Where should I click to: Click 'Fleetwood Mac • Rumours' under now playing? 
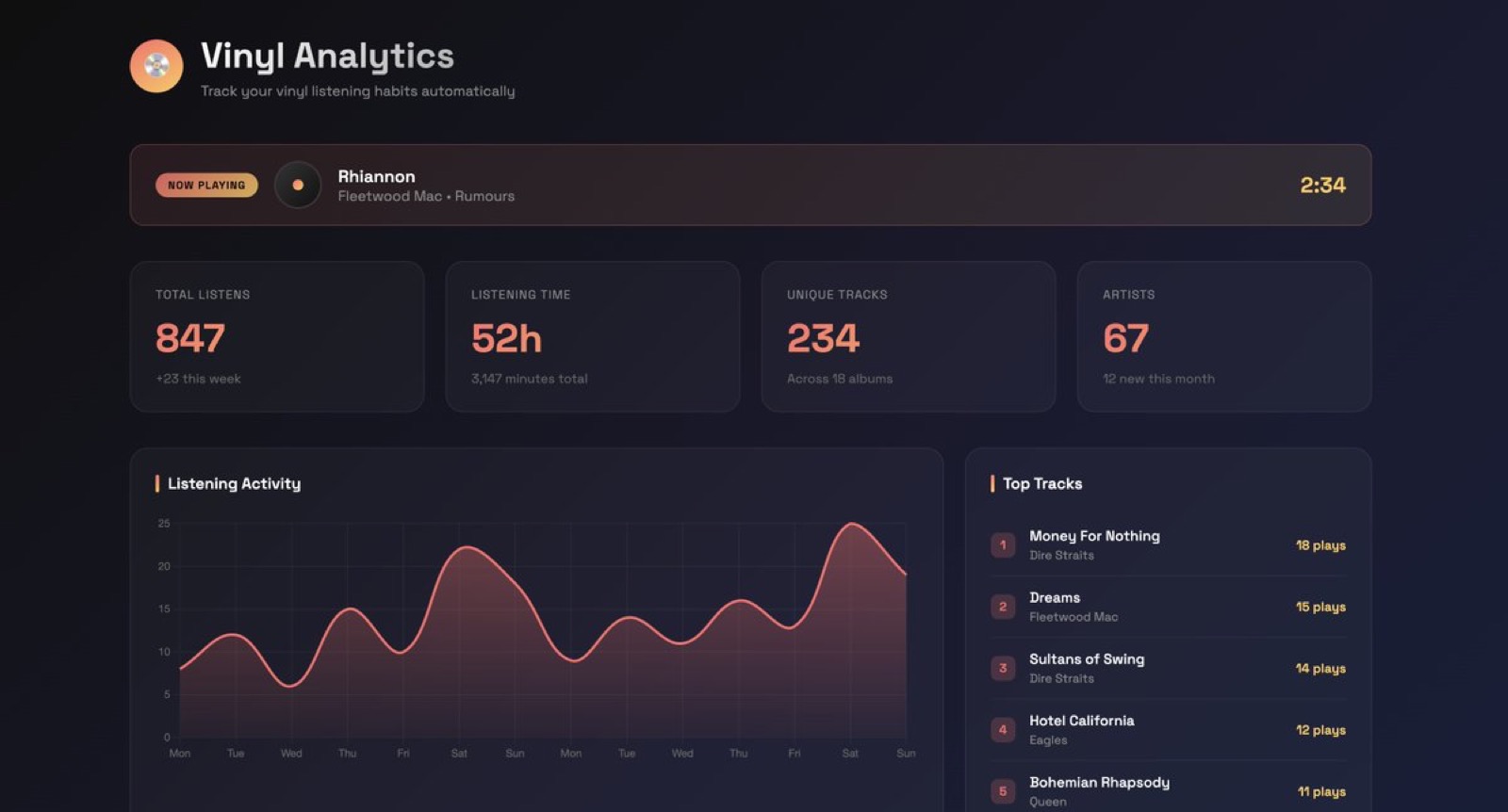(426, 196)
